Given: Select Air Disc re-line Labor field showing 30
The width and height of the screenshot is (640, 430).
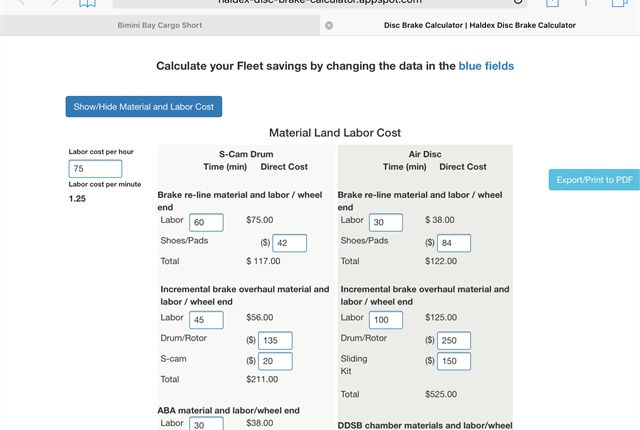Looking at the screenshot, I should pyautogui.click(x=386, y=222).
